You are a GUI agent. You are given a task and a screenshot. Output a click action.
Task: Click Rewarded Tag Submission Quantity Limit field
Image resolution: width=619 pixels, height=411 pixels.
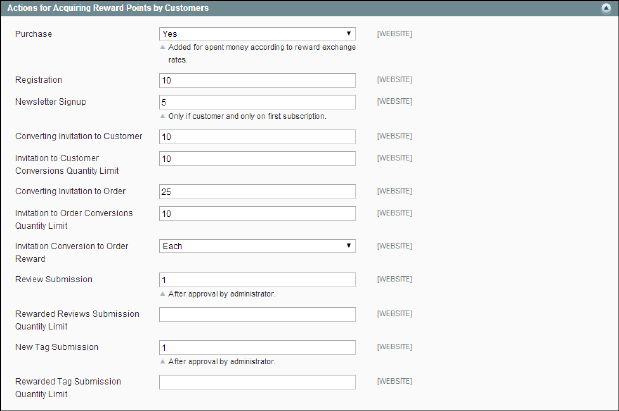pos(257,382)
